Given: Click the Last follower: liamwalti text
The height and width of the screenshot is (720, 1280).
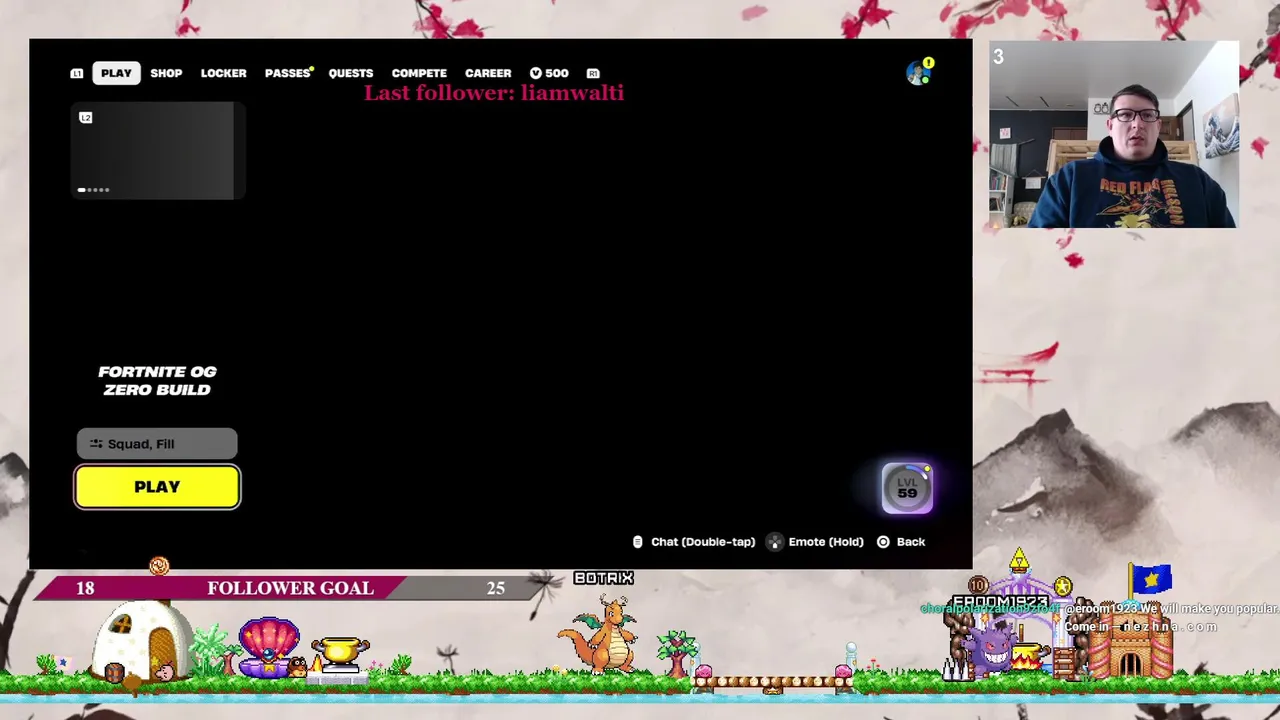Looking at the screenshot, I should [494, 93].
